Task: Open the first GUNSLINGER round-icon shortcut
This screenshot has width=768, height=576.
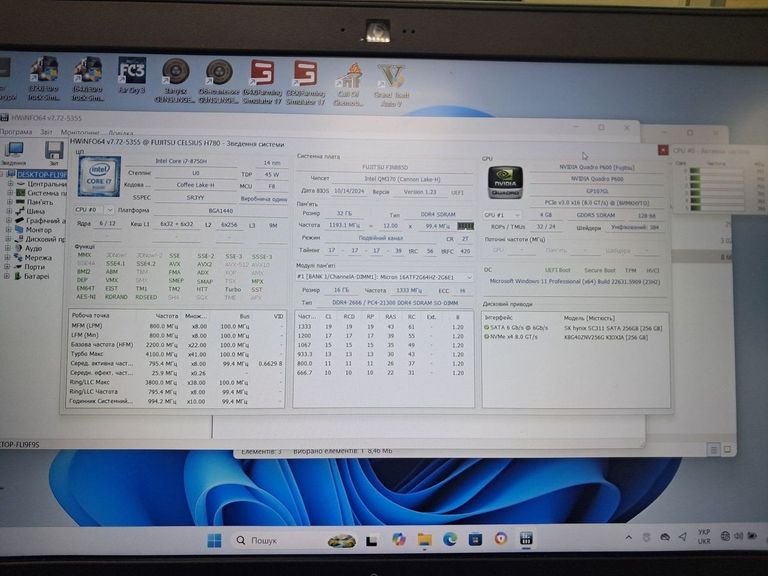Action: pyautogui.click(x=175, y=80)
